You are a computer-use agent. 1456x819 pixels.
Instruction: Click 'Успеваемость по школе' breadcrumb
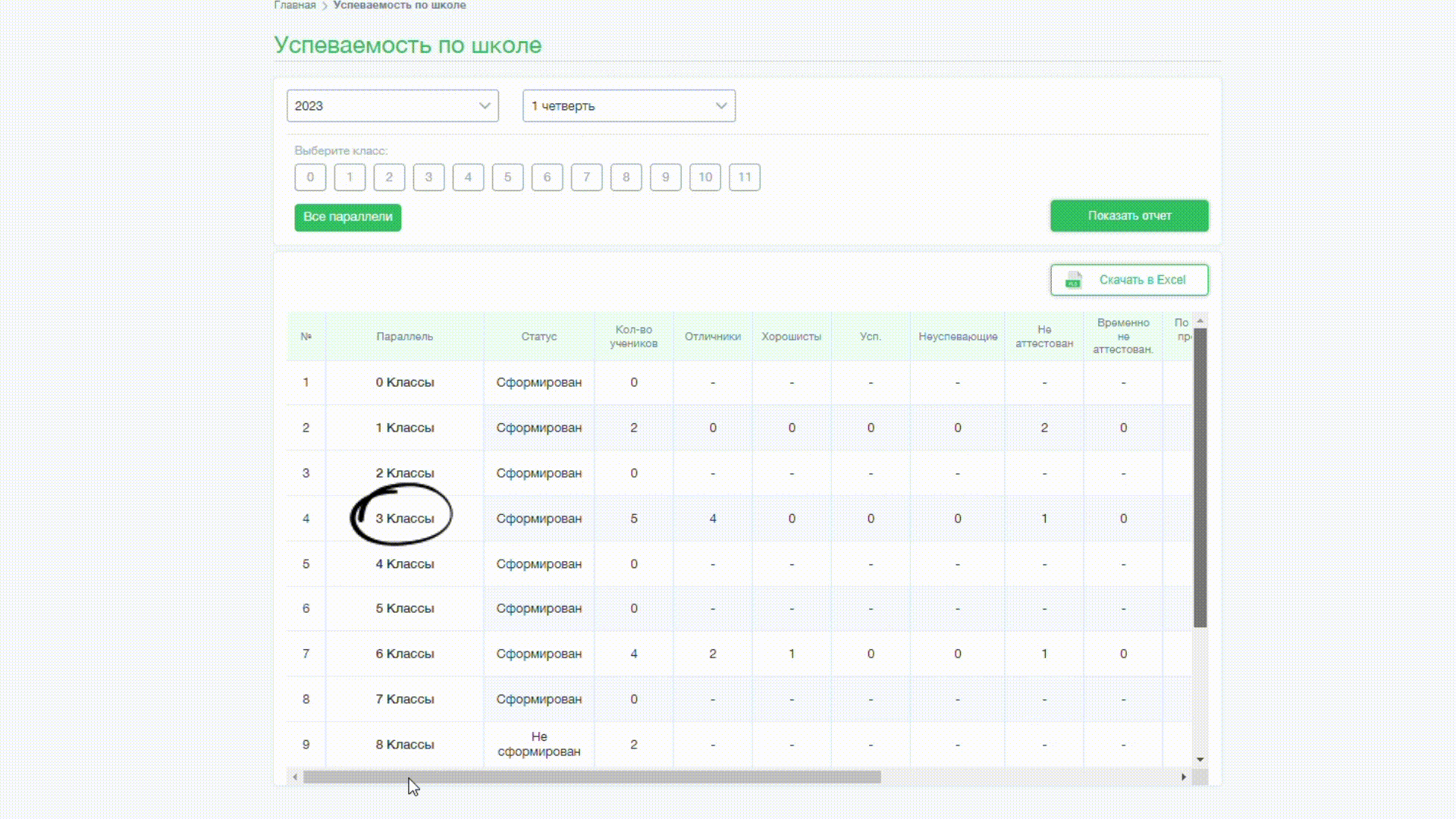[x=400, y=5]
